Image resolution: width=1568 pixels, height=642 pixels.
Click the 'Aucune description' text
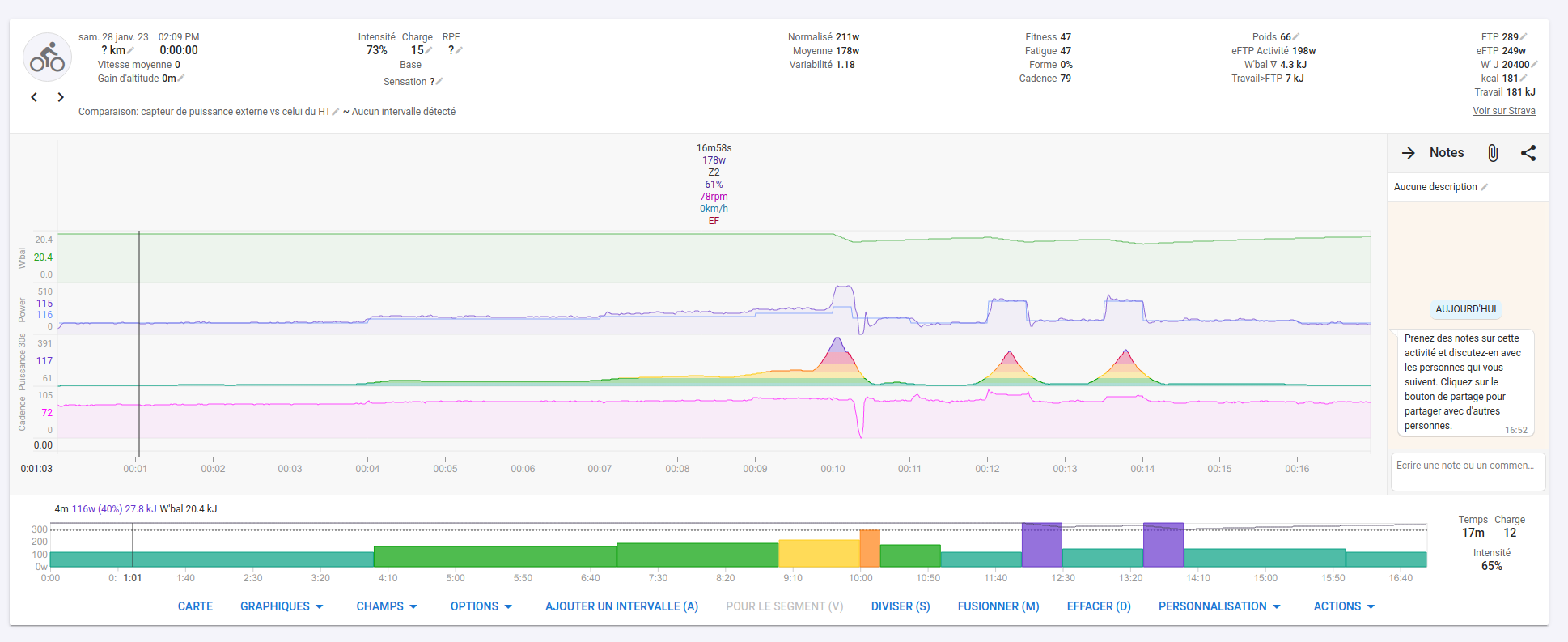[x=1435, y=187]
